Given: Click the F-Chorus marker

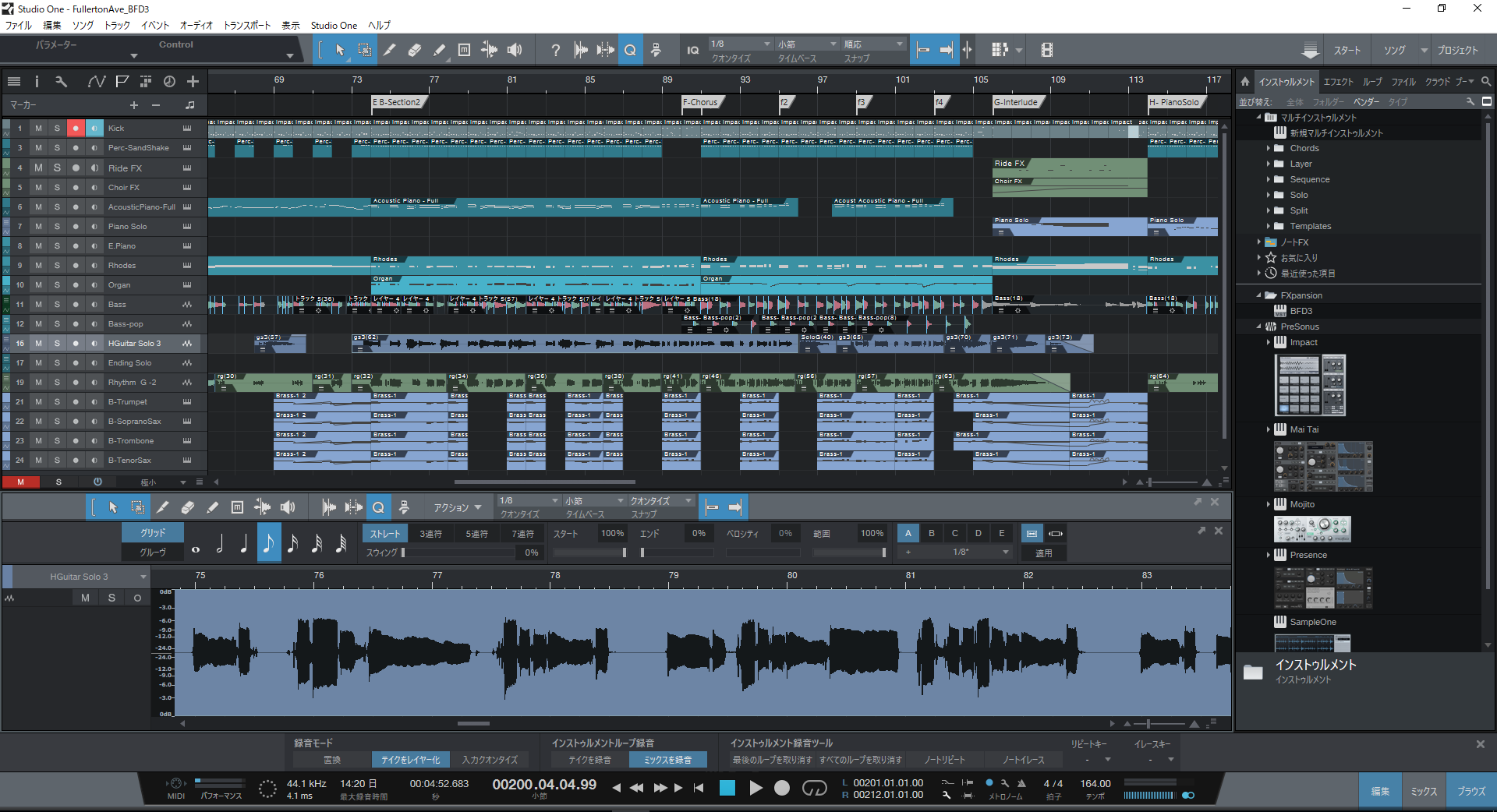Looking at the screenshot, I should click(x=701, y=102).
